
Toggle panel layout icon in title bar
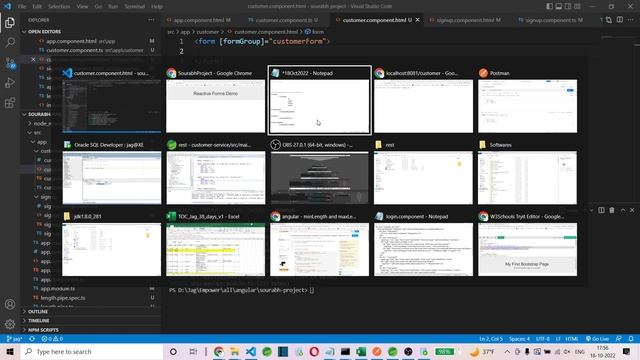point(559,6)
